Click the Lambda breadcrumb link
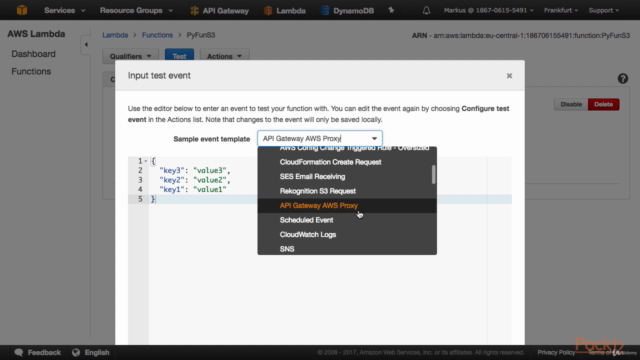 coord(115,35)
